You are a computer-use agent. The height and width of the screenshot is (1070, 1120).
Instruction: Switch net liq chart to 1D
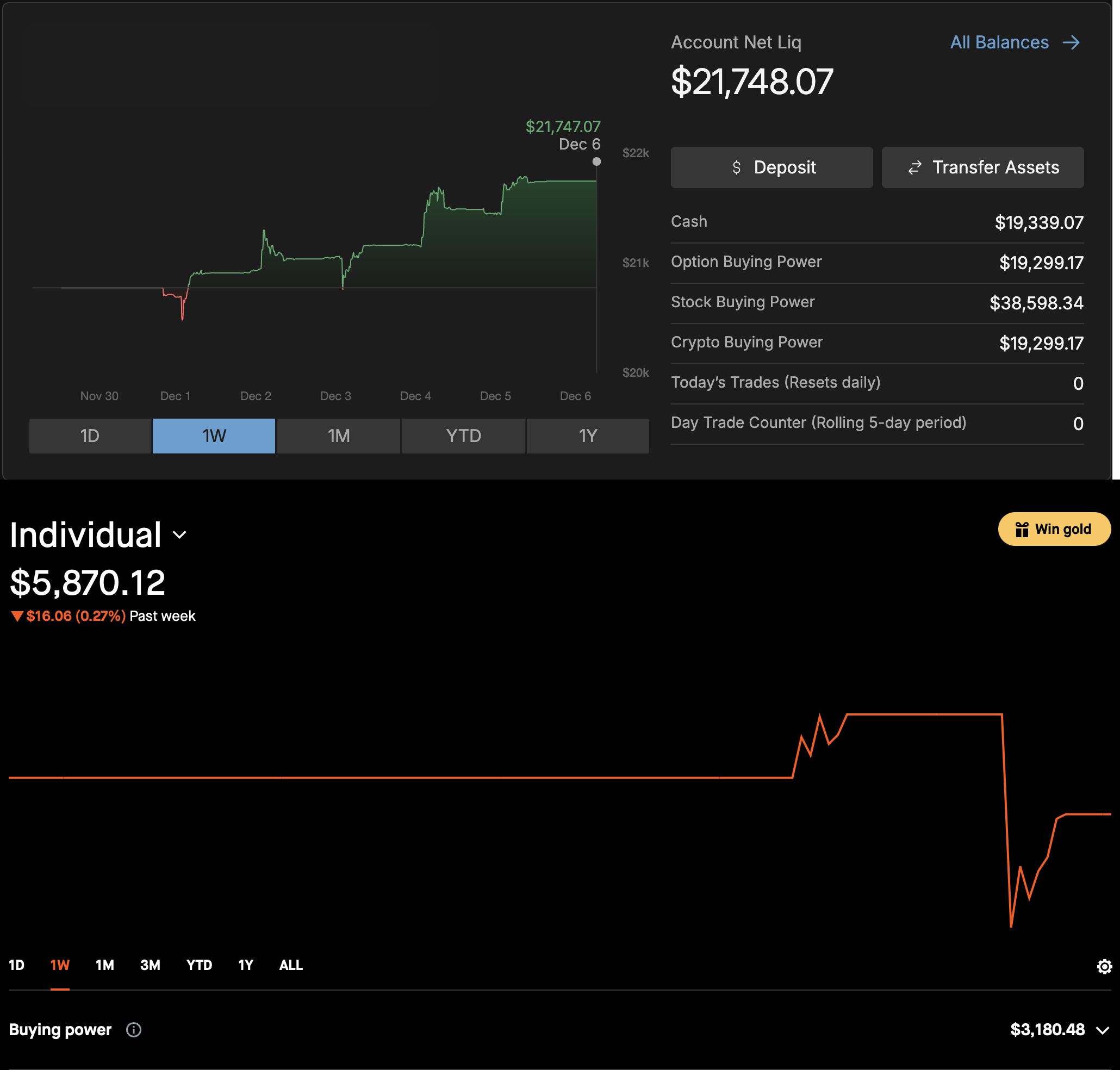[x=90, y=436]
